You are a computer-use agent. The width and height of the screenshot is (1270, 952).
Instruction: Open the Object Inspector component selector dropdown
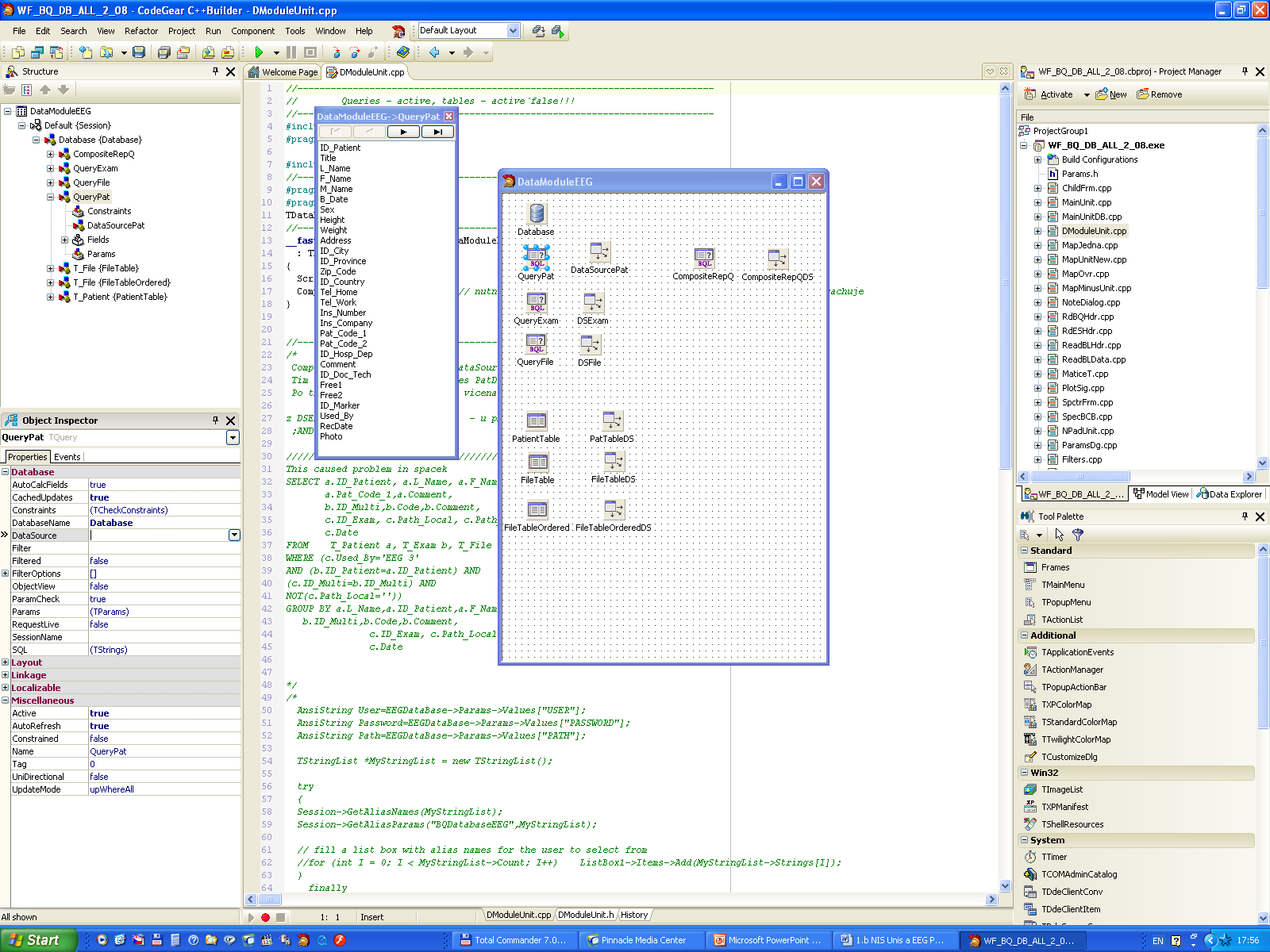[233, 438]
